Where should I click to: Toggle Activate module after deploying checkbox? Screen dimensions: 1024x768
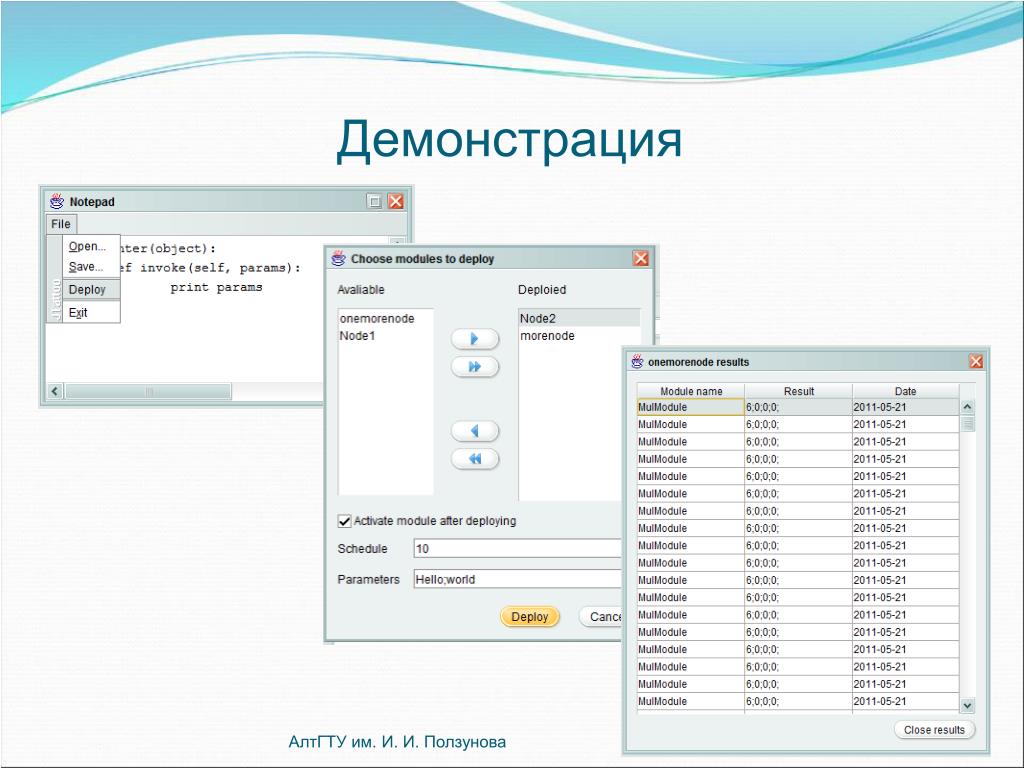344,521
